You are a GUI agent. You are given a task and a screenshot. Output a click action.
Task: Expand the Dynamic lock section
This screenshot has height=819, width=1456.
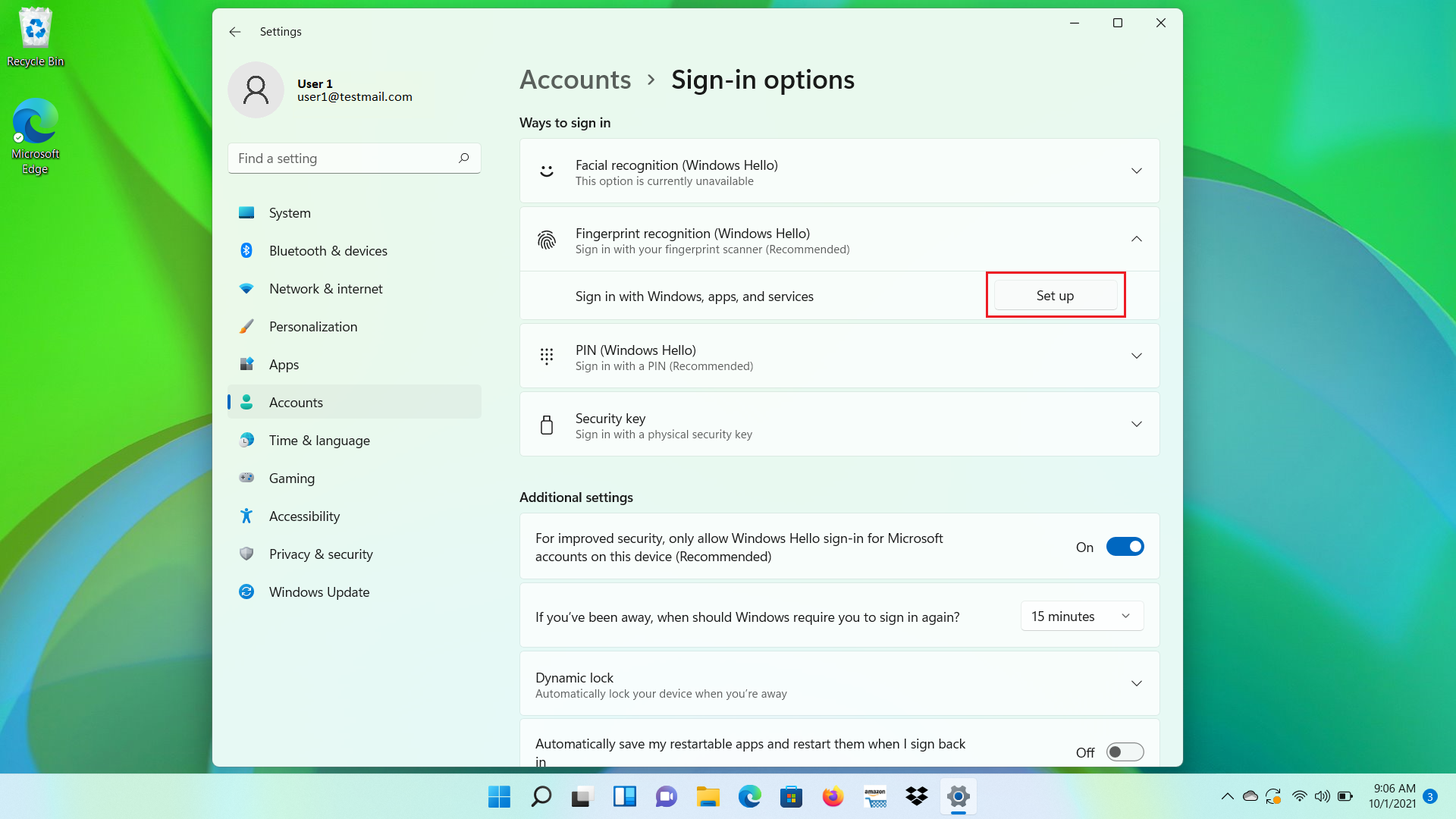coord(1136,683)
